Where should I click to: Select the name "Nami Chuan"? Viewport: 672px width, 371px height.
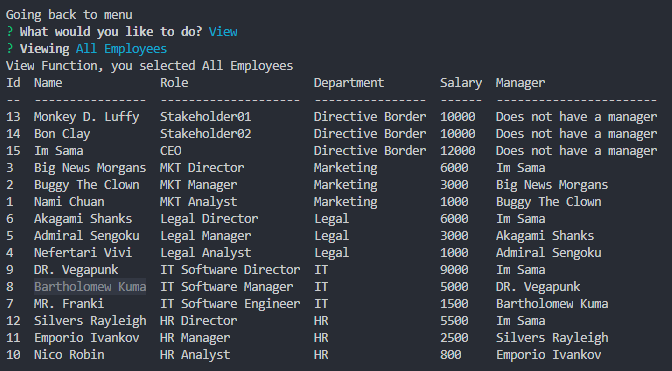69,202
